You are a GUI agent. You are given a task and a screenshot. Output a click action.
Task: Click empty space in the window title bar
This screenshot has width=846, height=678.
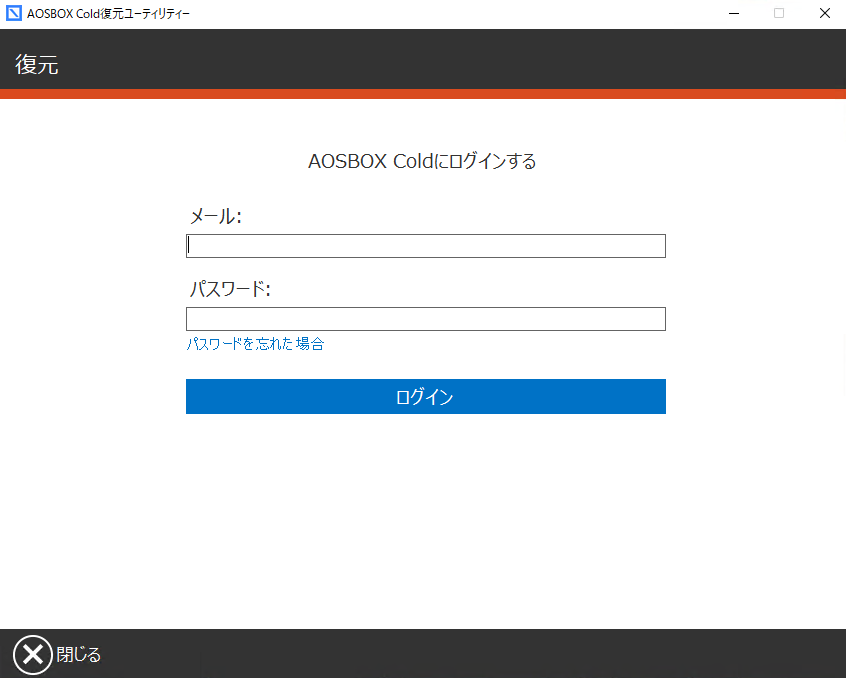click(x=450, y=14)
